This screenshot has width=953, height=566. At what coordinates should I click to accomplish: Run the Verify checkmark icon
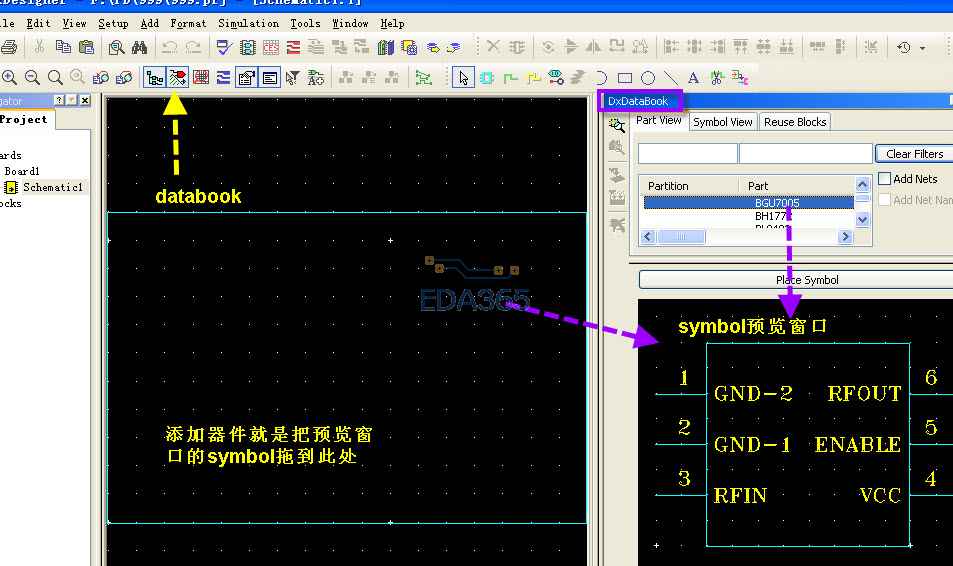point(224,47)
